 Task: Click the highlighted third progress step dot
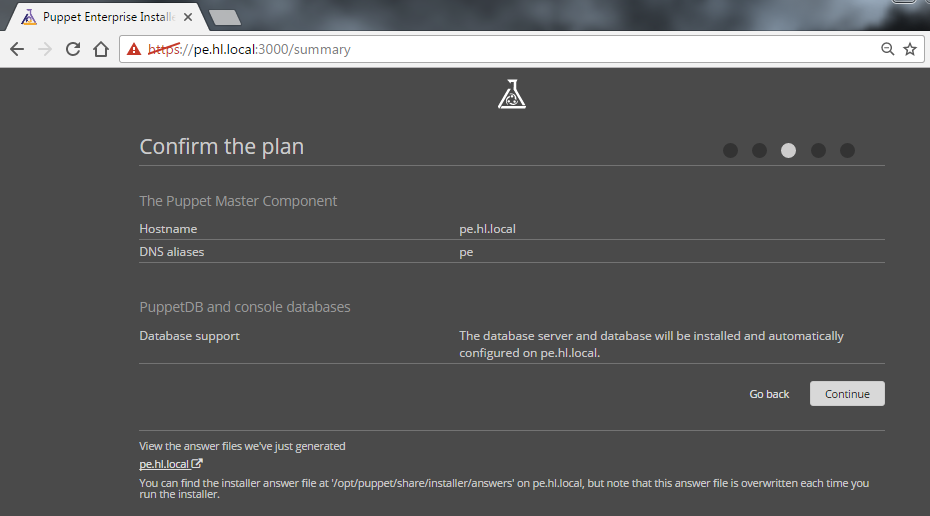(x=788, y=151)
